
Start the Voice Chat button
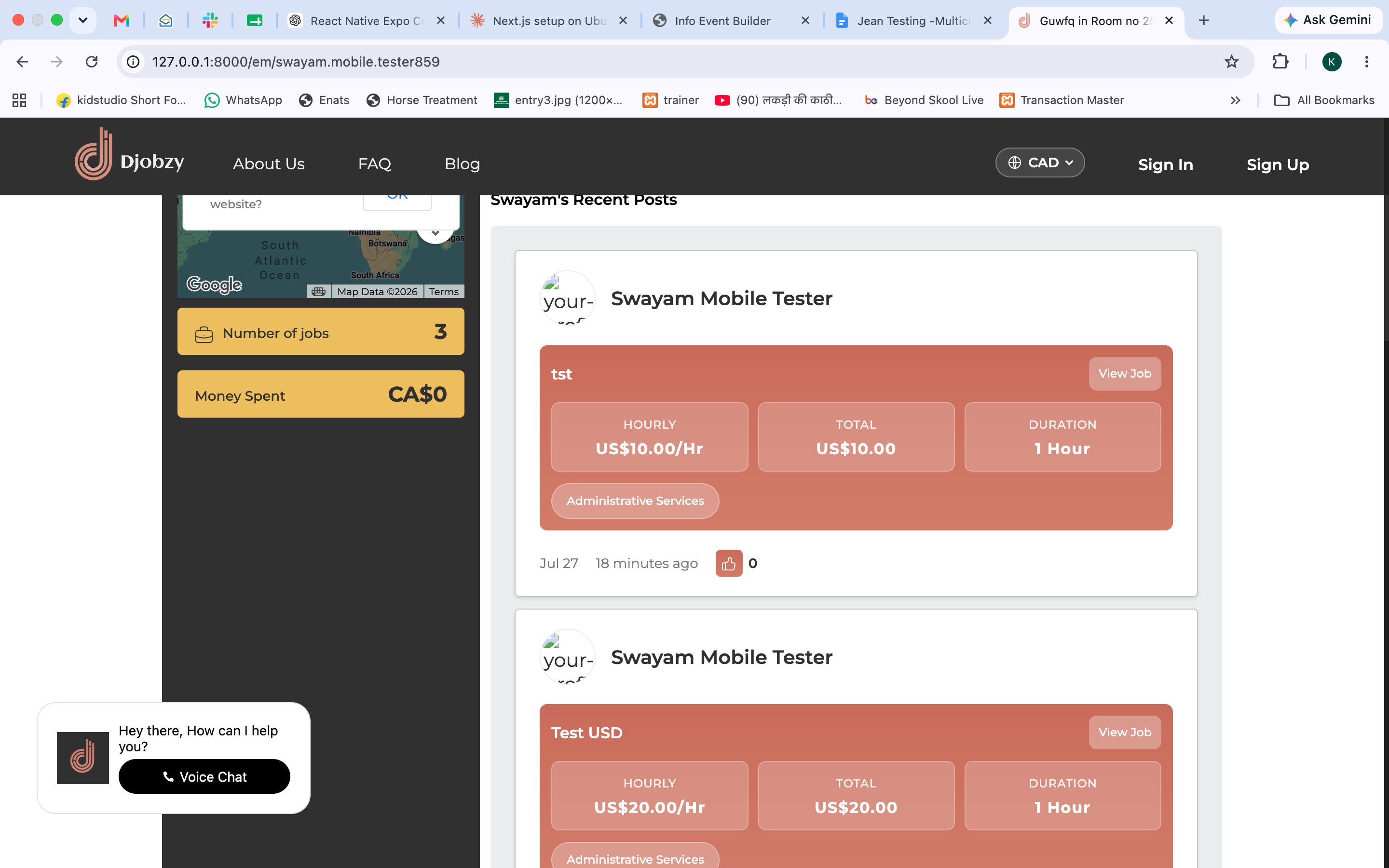(x=204, y=777)
